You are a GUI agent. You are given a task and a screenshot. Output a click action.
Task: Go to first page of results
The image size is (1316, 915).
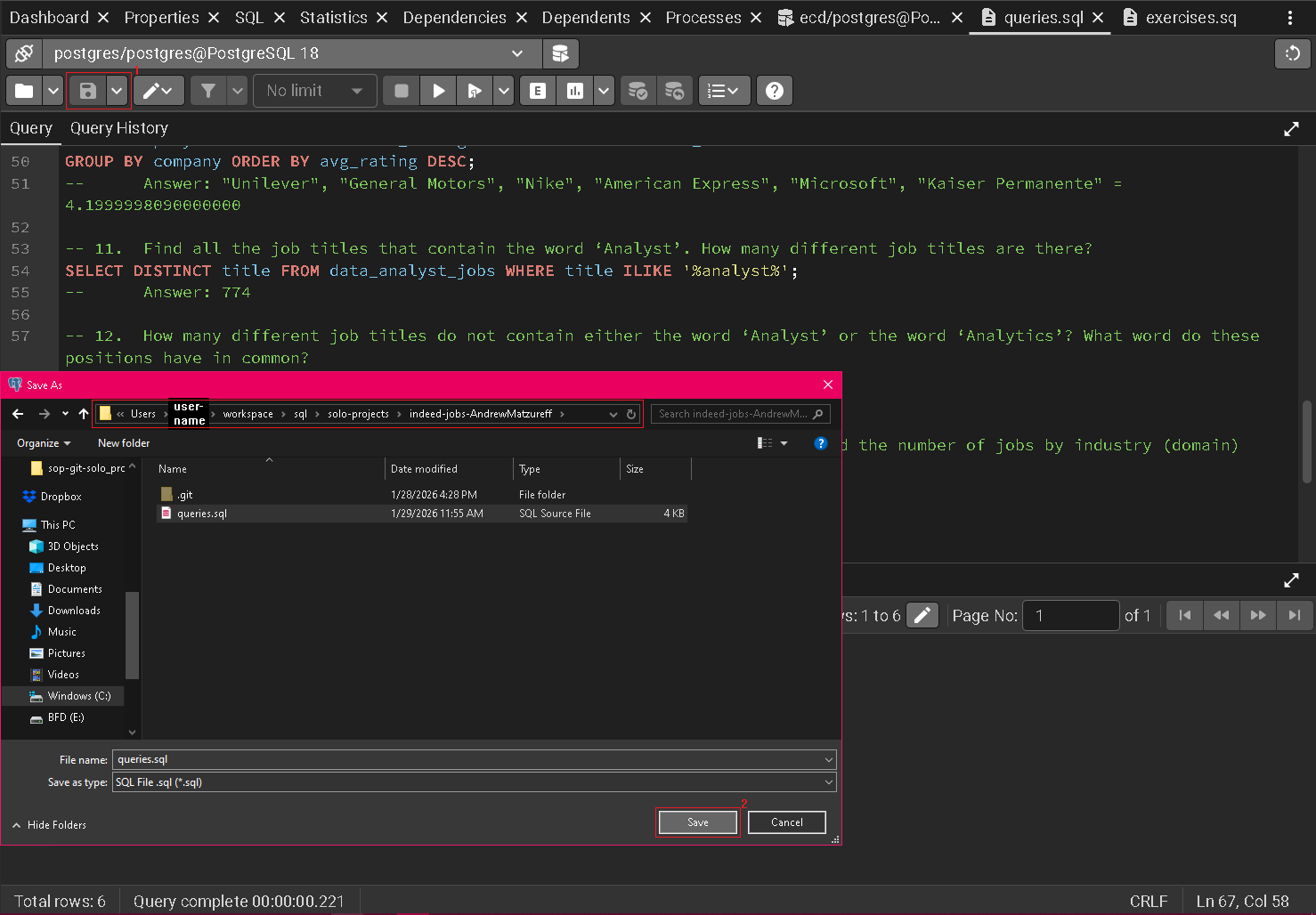(x=1184, y=615)
